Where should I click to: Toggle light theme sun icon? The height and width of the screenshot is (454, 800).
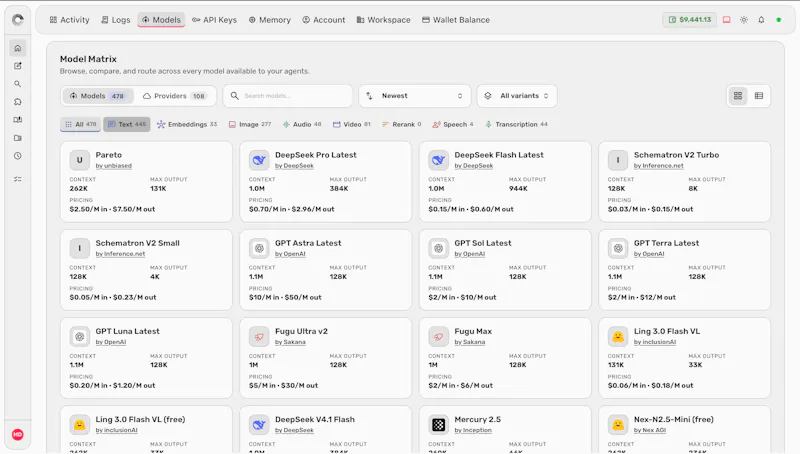[744, 20]
